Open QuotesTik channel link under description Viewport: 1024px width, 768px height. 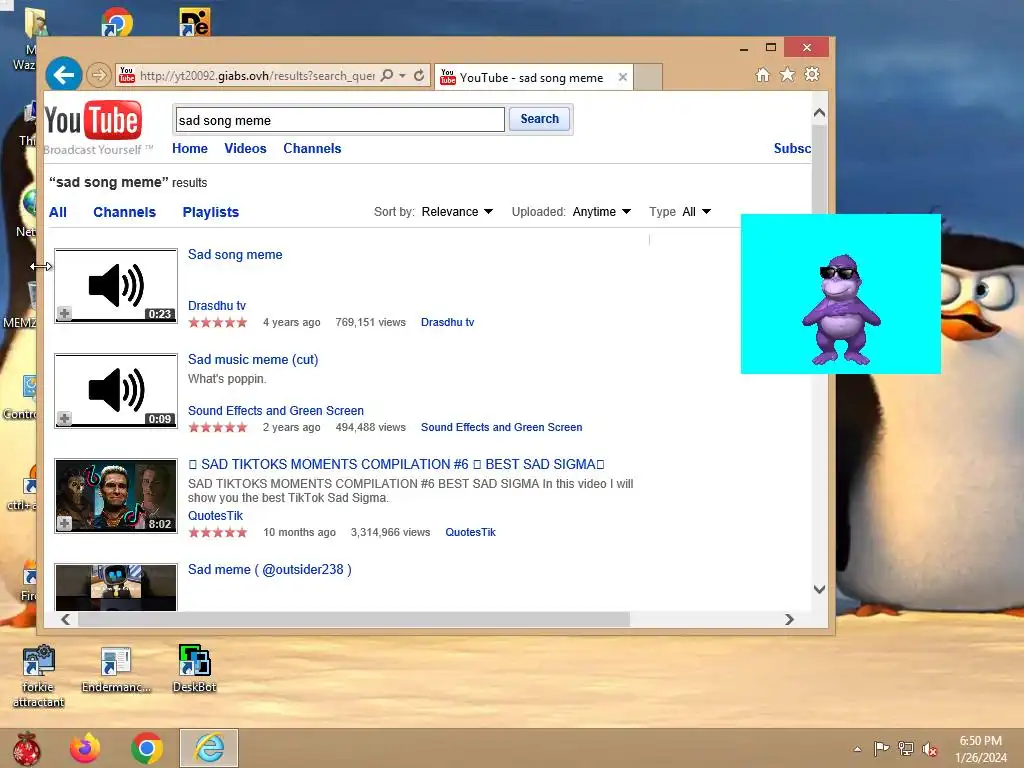point(216,516)
